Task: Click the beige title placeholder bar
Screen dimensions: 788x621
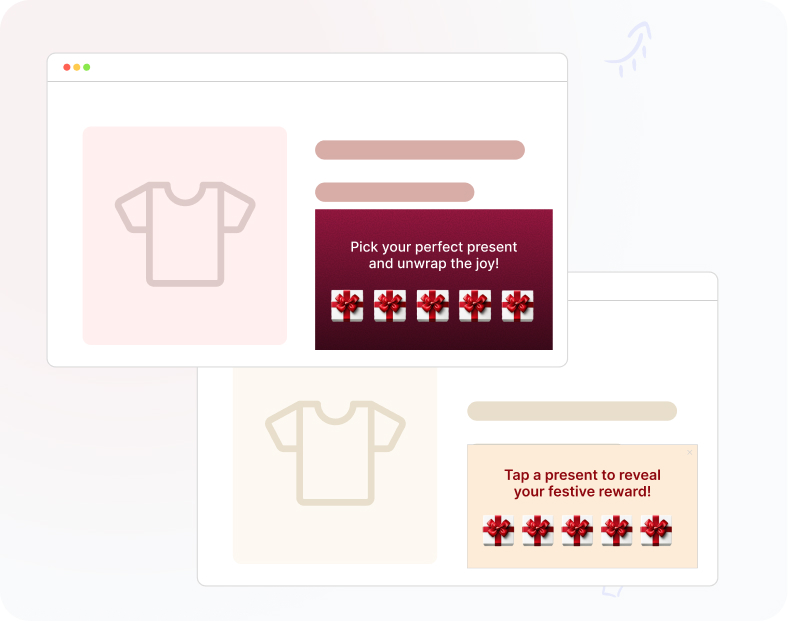Action: pos(572,411)
